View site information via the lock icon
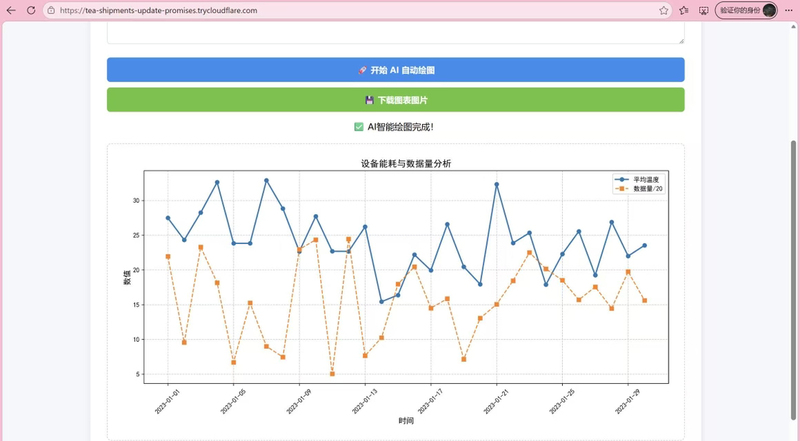 coord(51,10)
